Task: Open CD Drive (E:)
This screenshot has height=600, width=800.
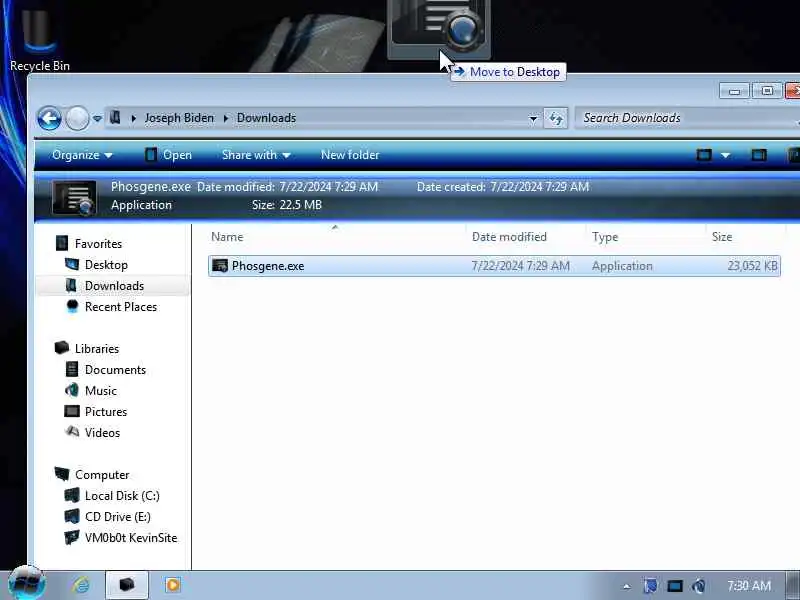Action: pos(117,516)
